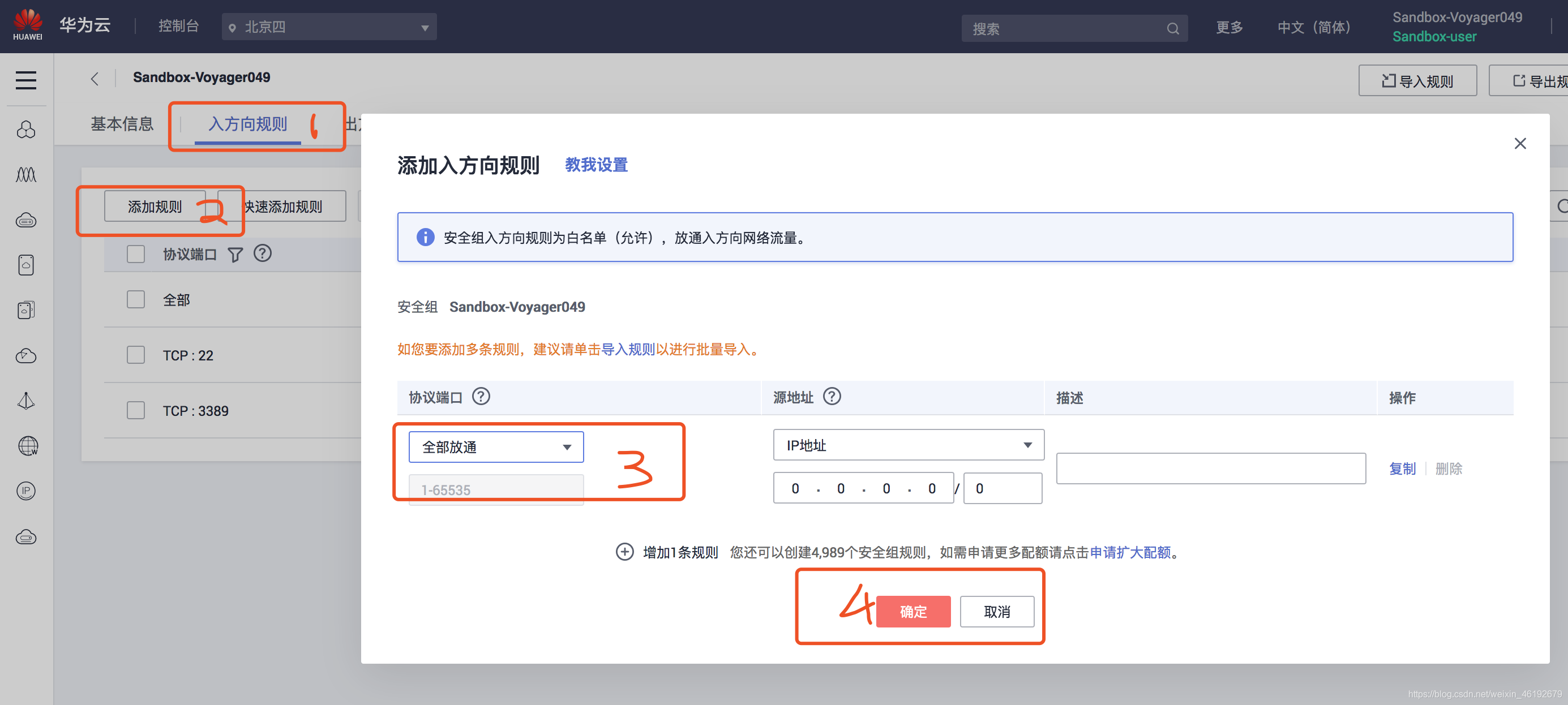Open the sailboat-shaped sidebar icon
The image size is (1568, 705).
tap(26, 401)
